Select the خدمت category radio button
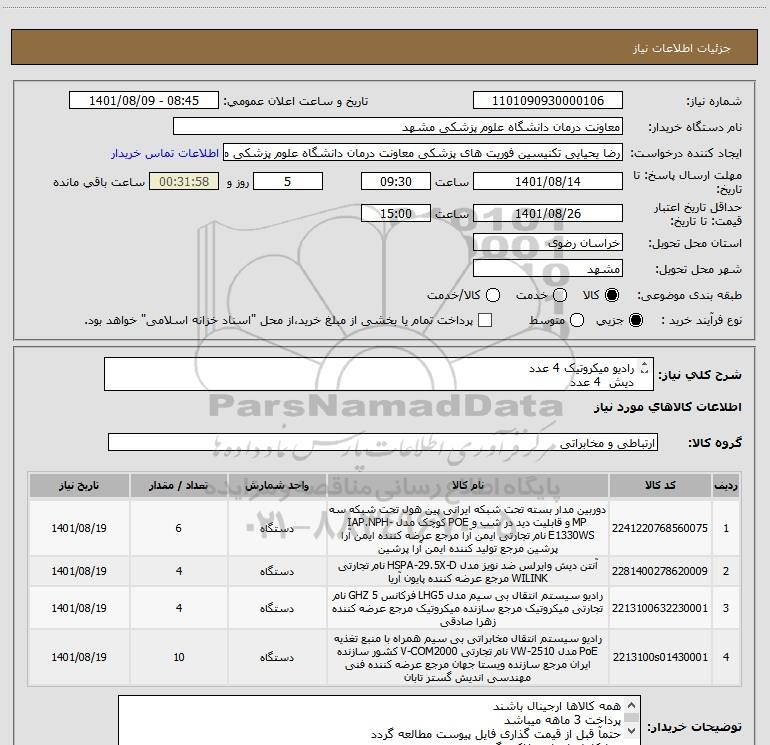The height and width of the screenshot is (745, 770). point(560,295)
